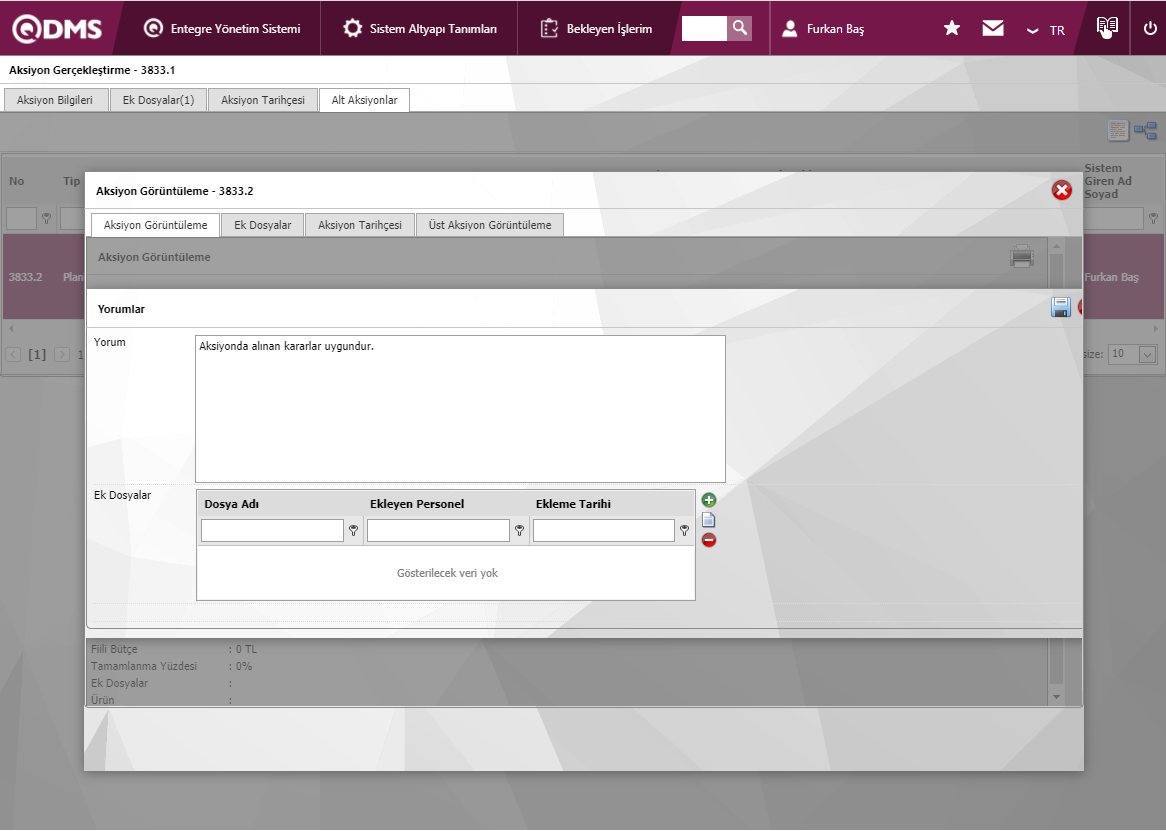Switch to Ek Dosyalar(1) tab
Screen dimensions: 1166x831
pos(158,100)
